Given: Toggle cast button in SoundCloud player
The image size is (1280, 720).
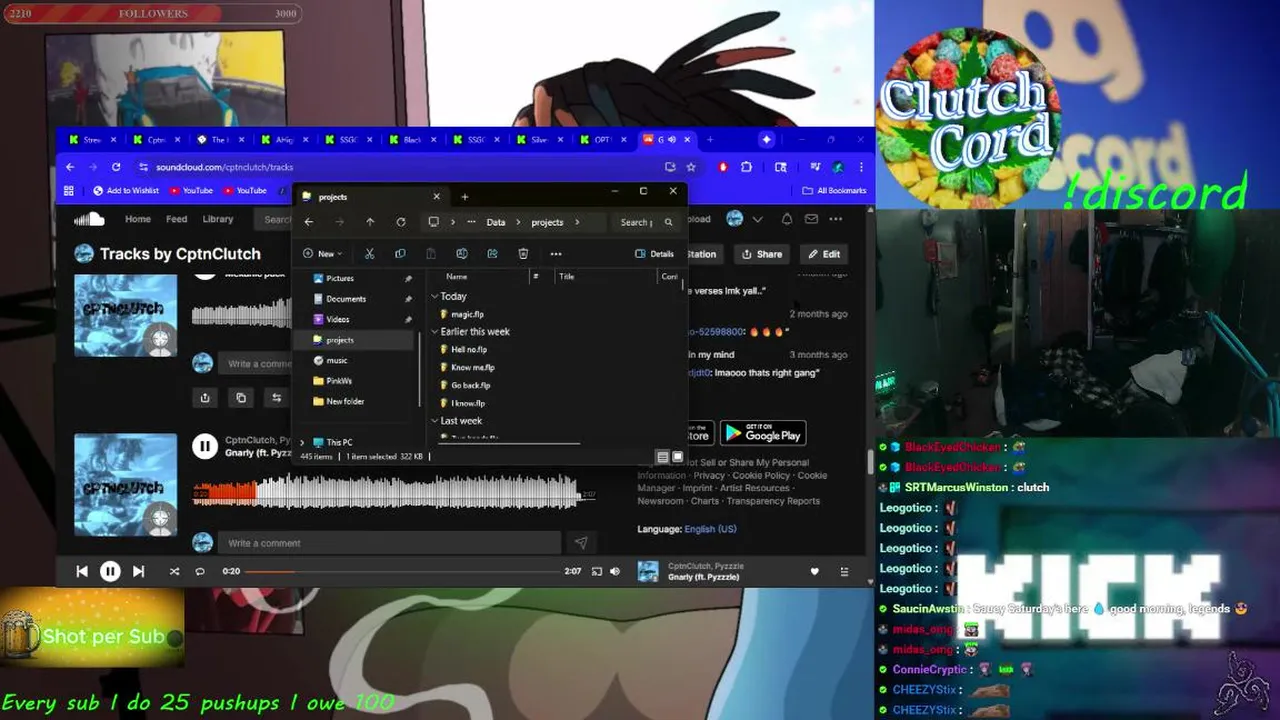Looking at the screenshot, I should tap(597, 572).
